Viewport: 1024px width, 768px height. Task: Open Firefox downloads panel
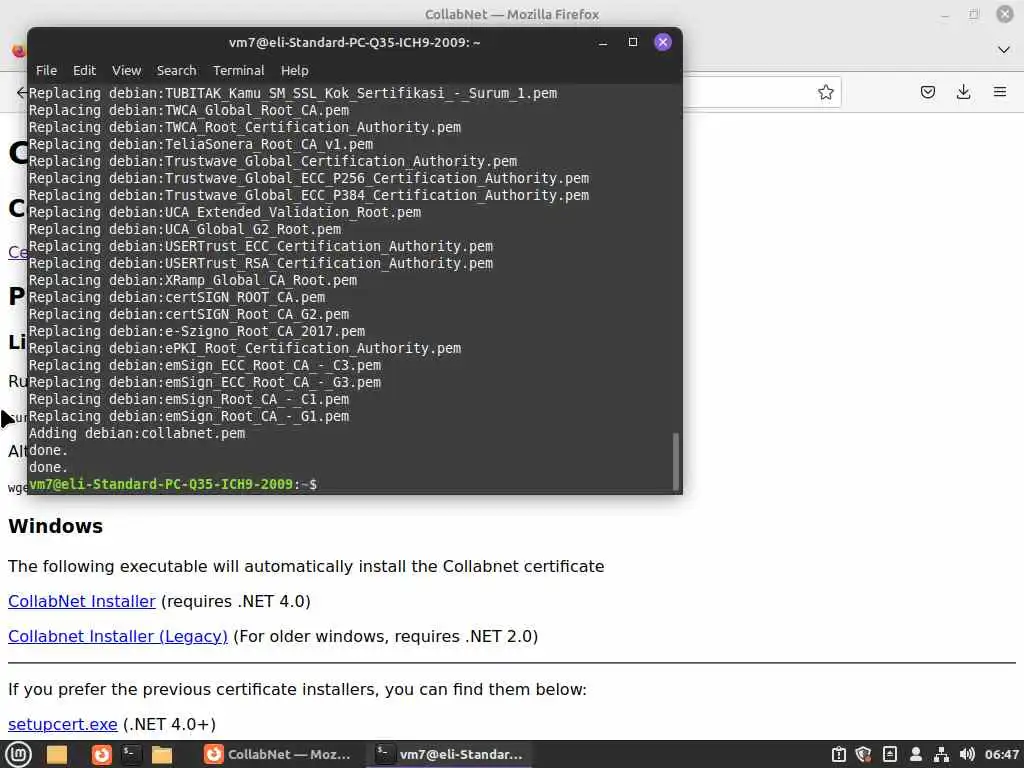pyautogui.click(x=963, y=92)
